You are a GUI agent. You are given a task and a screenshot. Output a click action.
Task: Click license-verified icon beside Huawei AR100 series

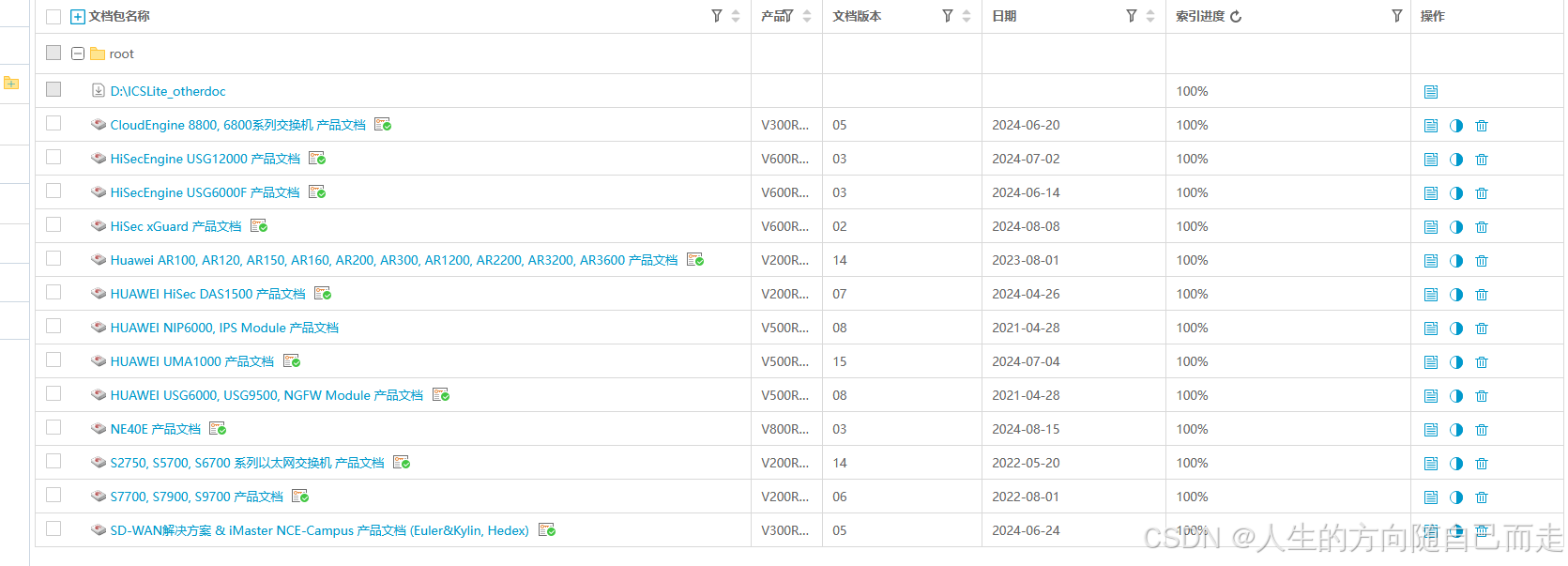click(x=695, y=260)
